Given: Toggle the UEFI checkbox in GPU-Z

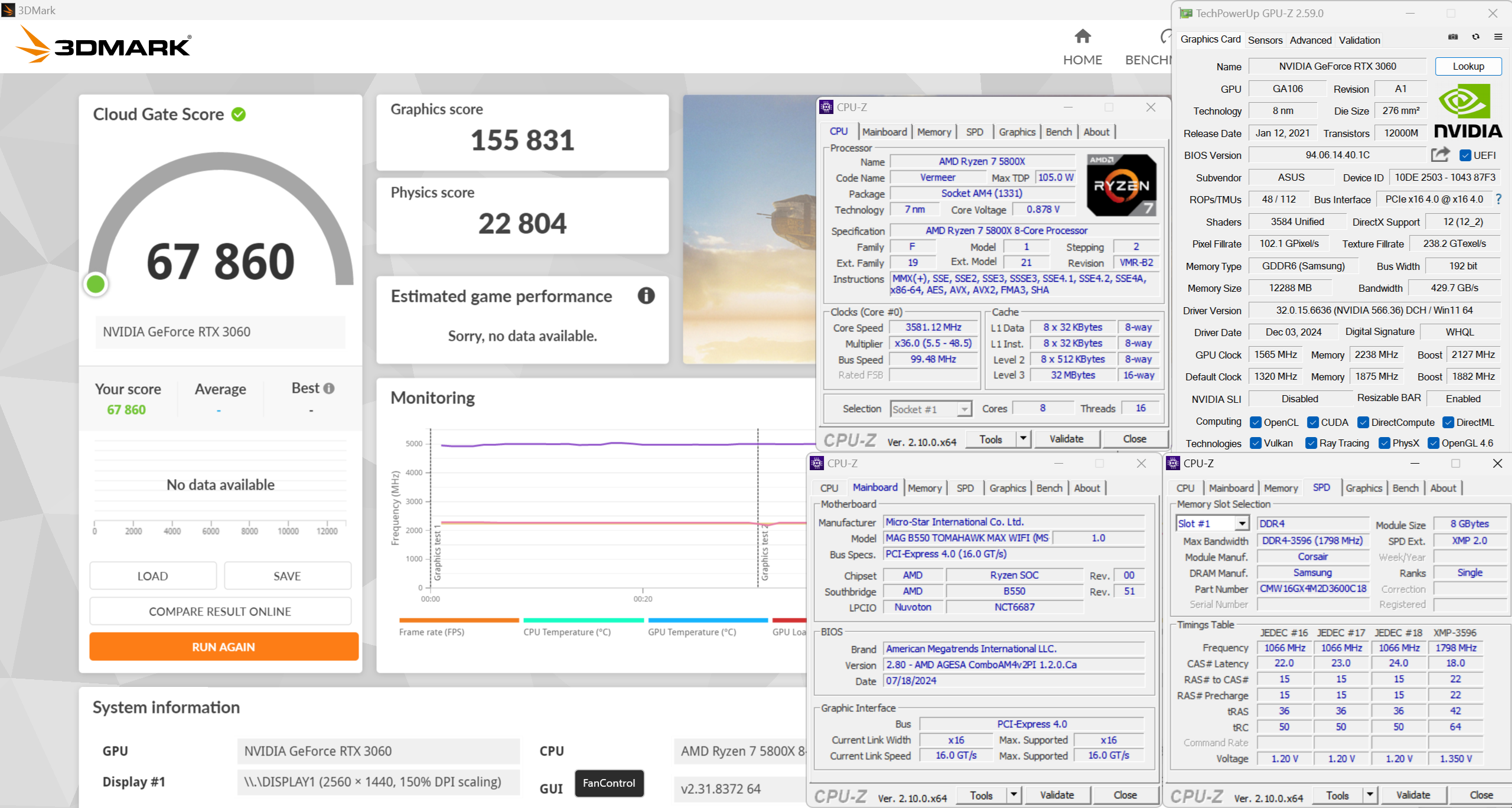Looking at the screenshot, I should [x=1465, y=155].
